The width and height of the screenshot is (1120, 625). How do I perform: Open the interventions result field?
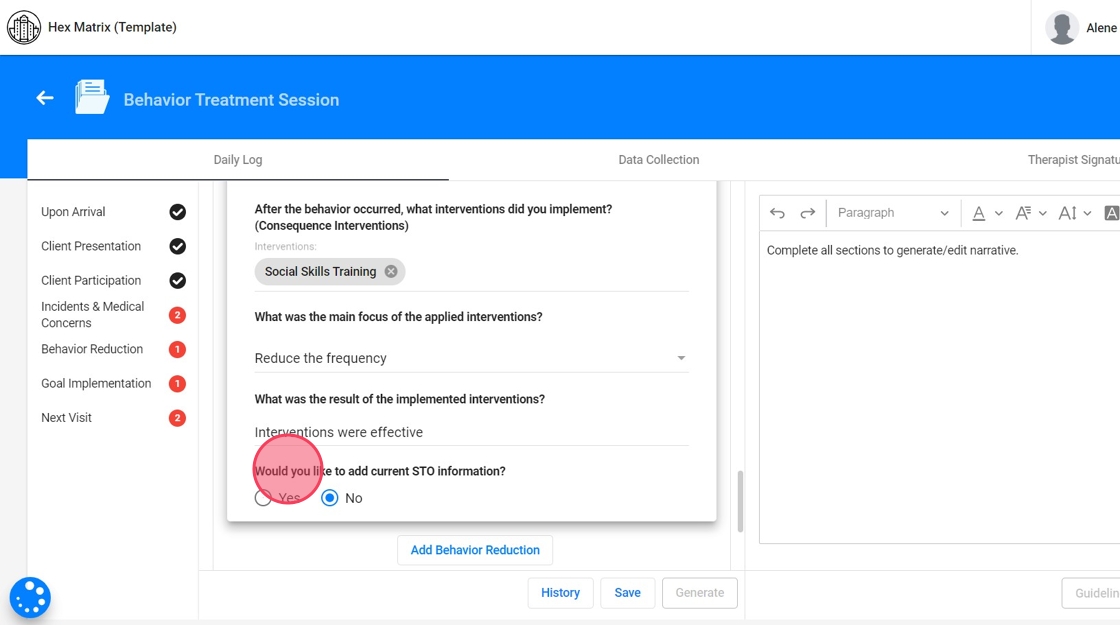(x=471, y=432)
